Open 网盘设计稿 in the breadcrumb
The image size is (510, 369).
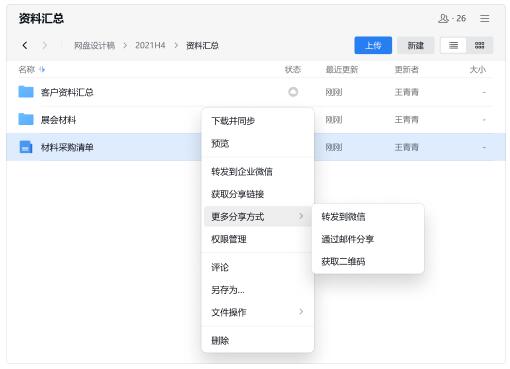coord(94,45)
